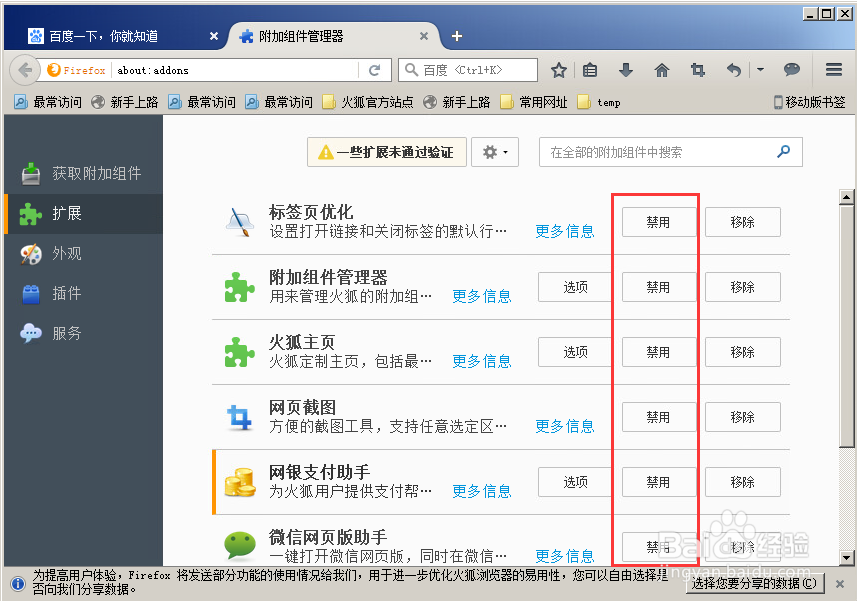This screenshot has width=857, height=601.
Task: Open the 移动版书签 bookmarks item
Action: coord(809,102)
